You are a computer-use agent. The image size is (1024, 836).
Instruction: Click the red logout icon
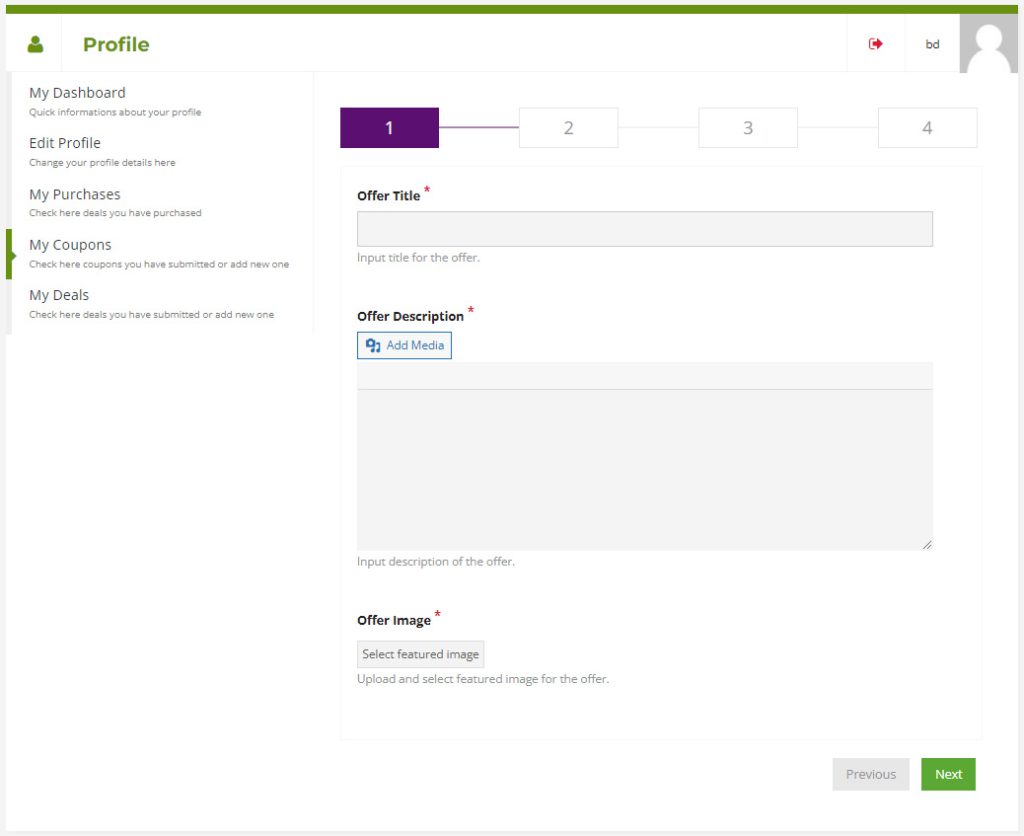[876, 44]
